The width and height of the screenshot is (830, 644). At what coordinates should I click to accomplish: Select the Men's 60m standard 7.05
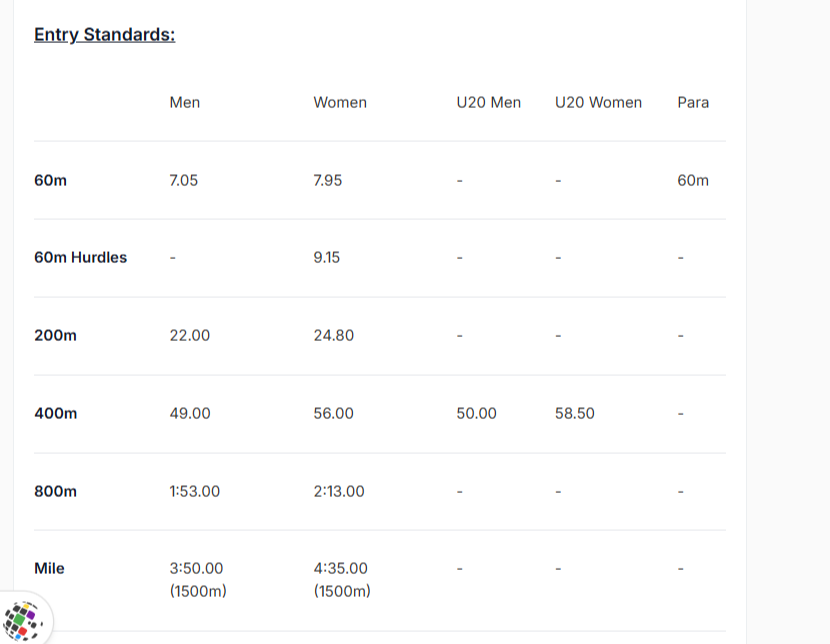point(184,180)
